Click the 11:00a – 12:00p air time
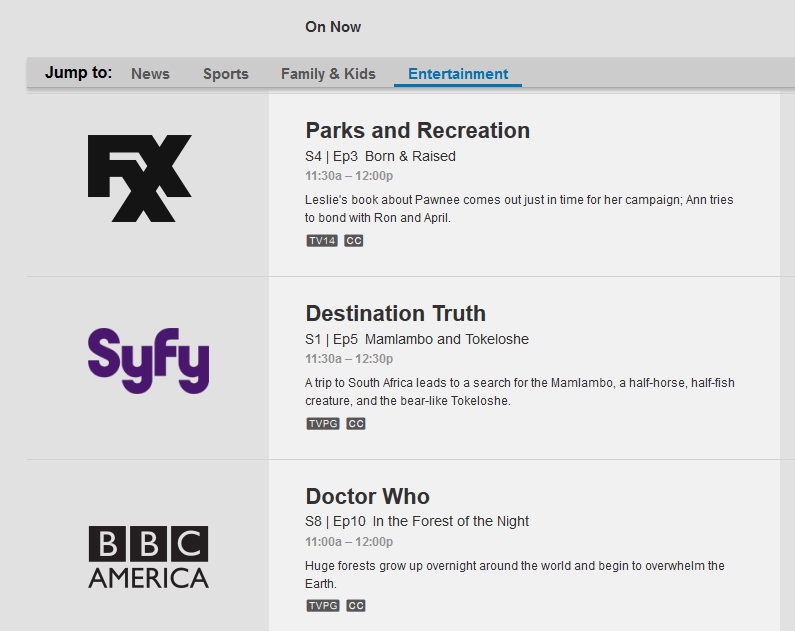Image resolution: width=795 pixels, height=631 pixels. tap(349, 542)
